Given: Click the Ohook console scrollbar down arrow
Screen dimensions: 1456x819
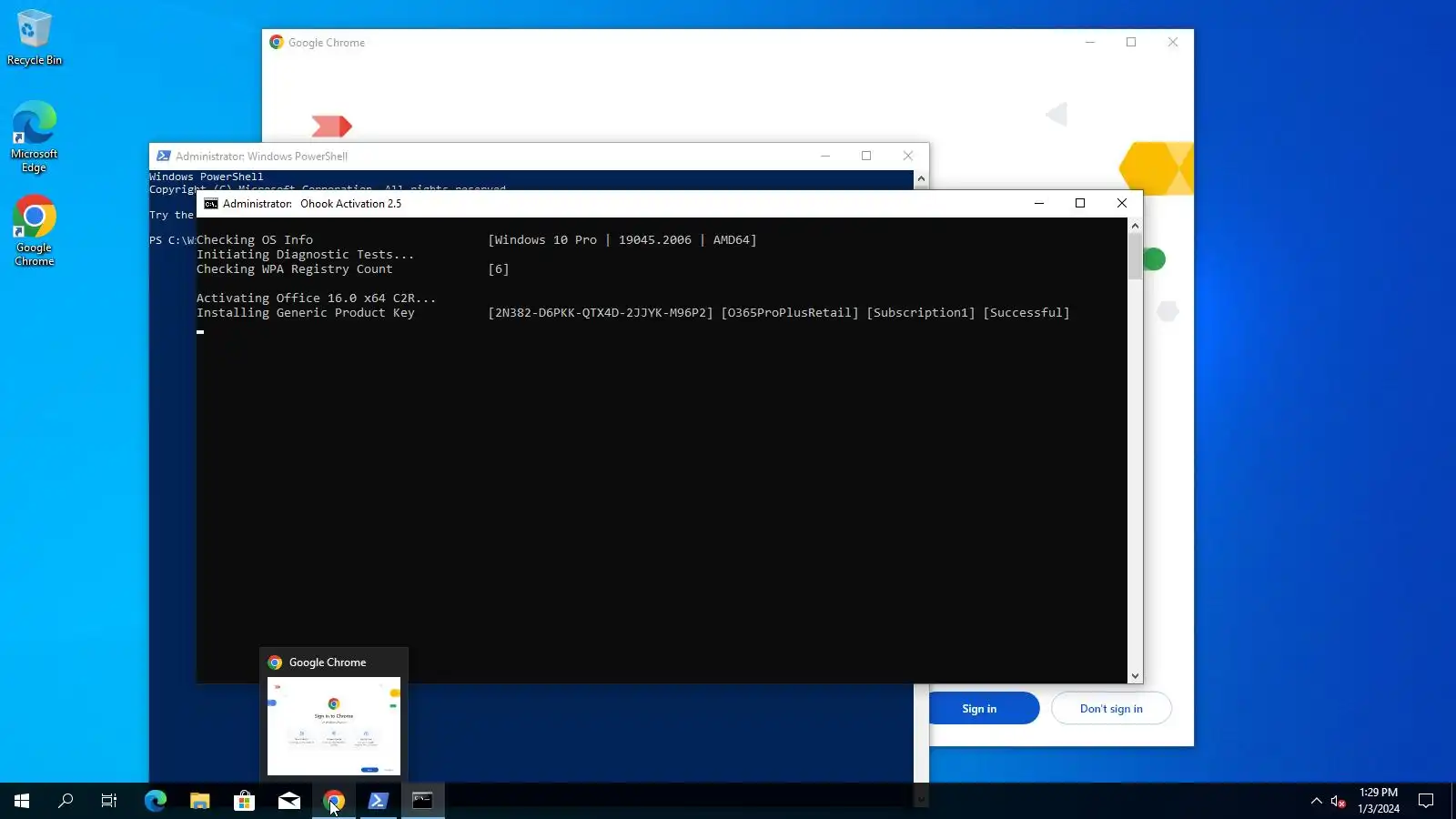Looking at the screenshot, I should click(1135, 676).
